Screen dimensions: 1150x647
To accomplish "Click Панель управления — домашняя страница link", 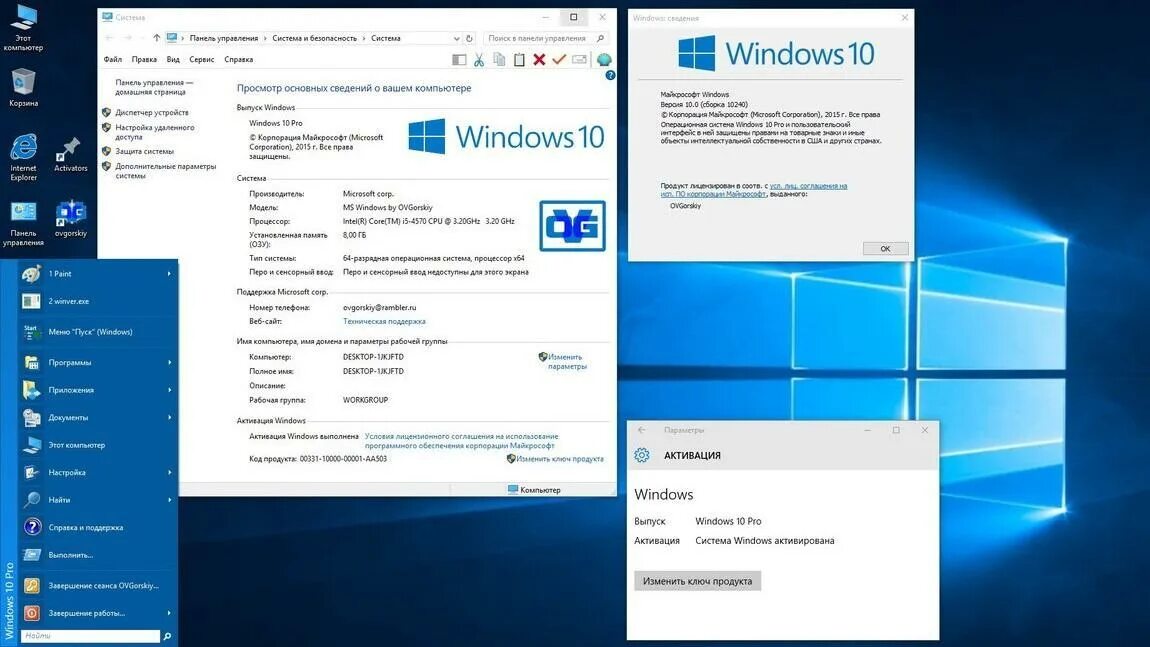I will (154, 87).
